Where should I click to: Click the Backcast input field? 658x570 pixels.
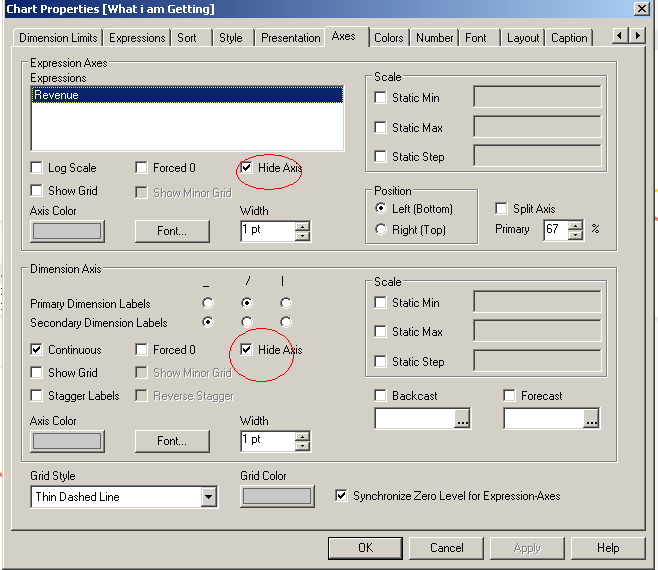[x=415, y=418]
